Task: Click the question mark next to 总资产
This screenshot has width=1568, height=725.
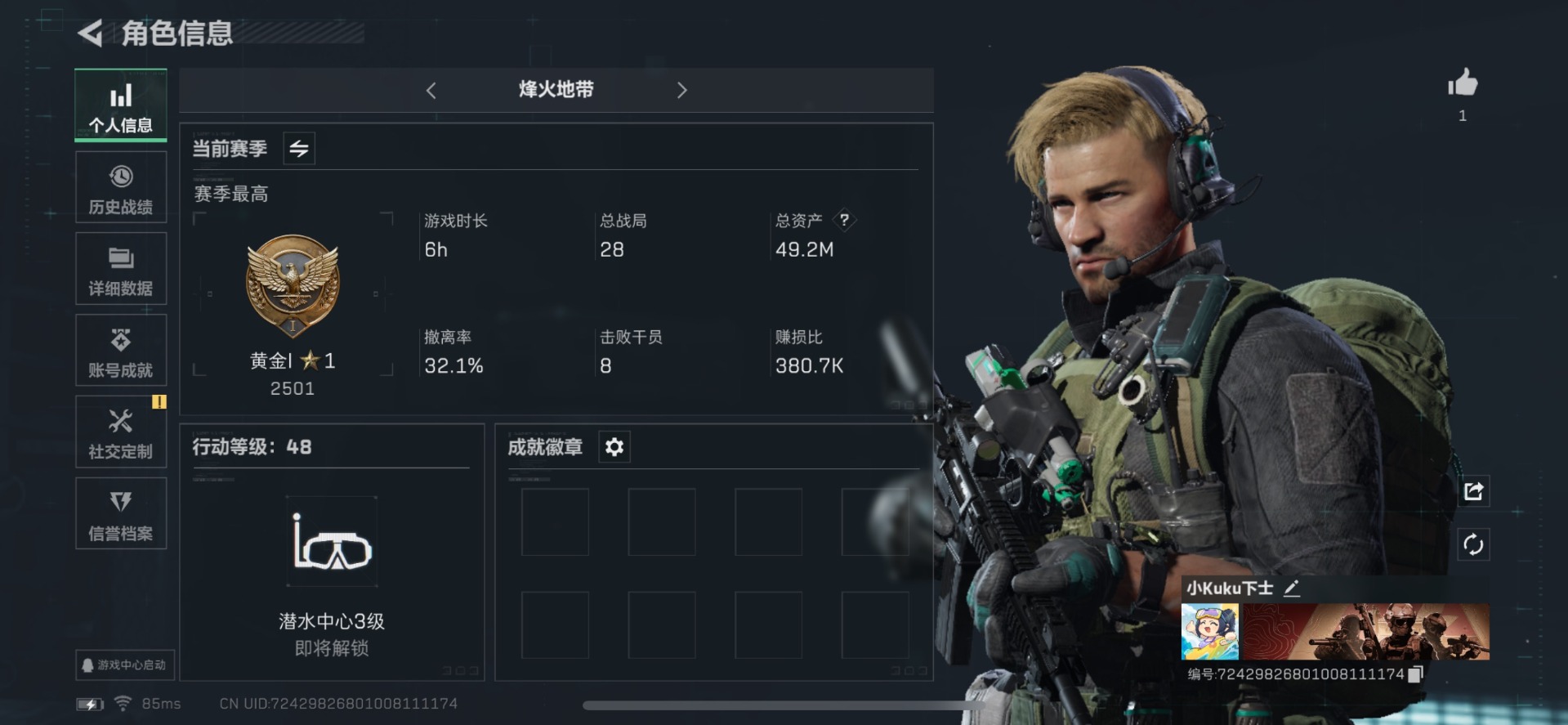Action: coord(844,220)
